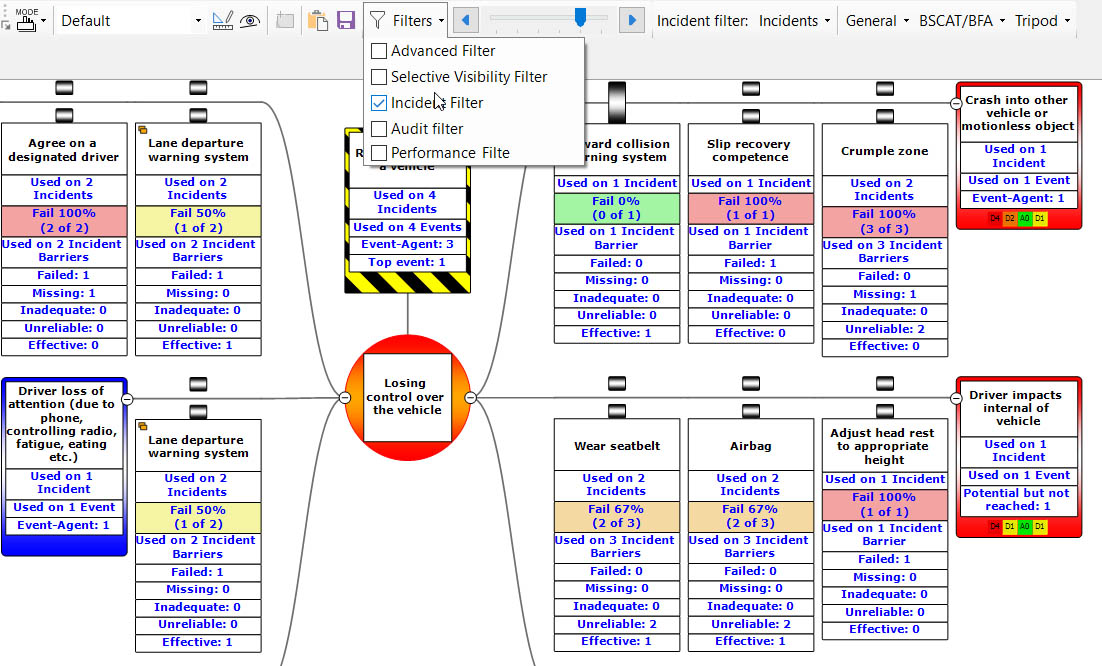This screenshot has height=666, width=1102.
Task: Click the left blue arrow button
Action: 466,20
